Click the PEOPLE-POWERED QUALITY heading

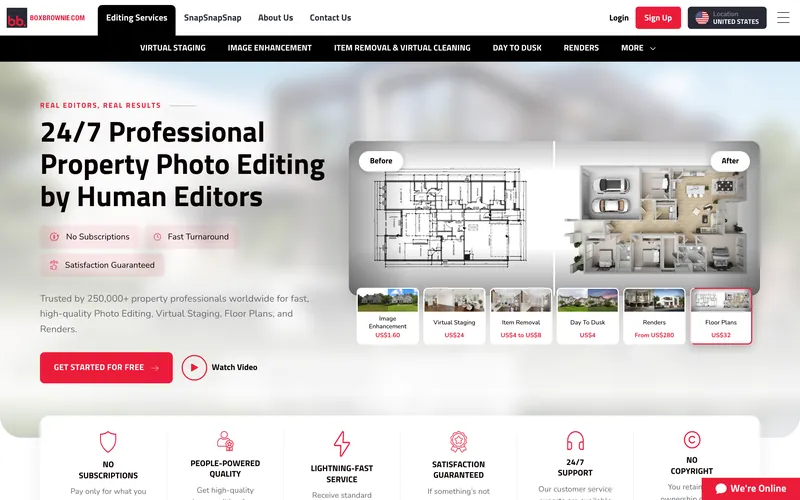coord(225,468)
